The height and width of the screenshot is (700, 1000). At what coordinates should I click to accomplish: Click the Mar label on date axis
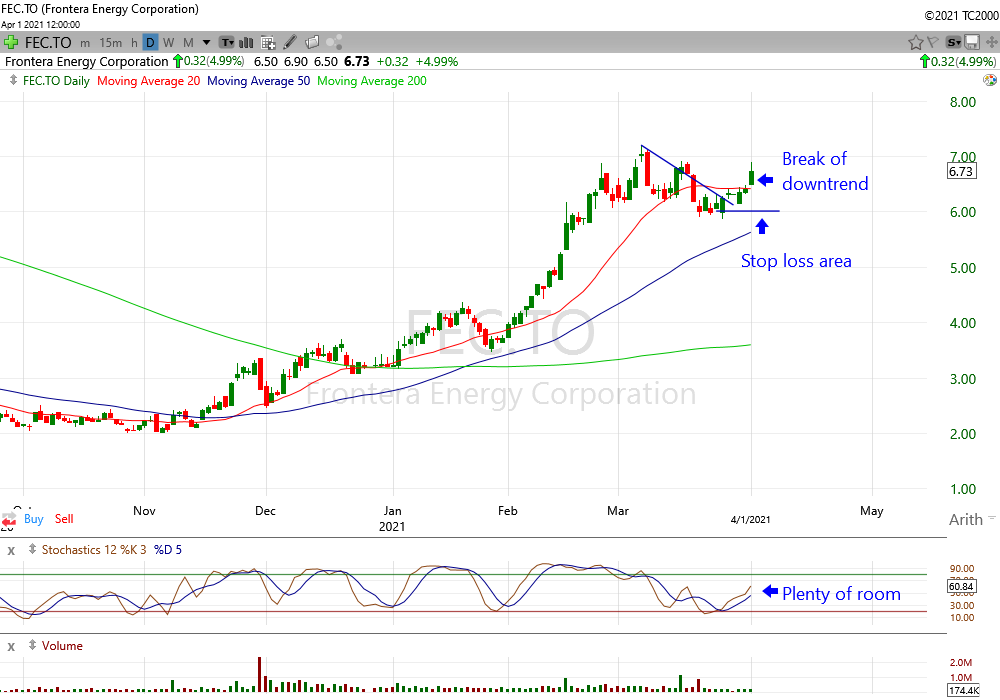coord(618,511)
